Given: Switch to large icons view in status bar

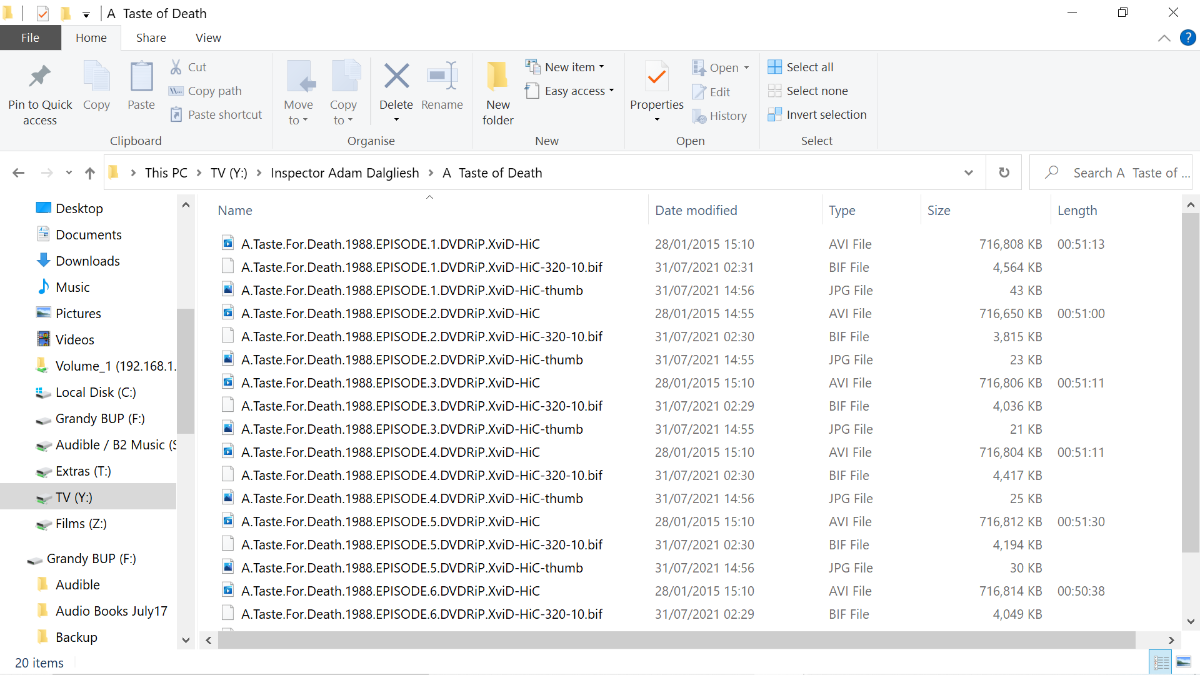Looking at the screenshot, I should click(x=1184, y=662).
